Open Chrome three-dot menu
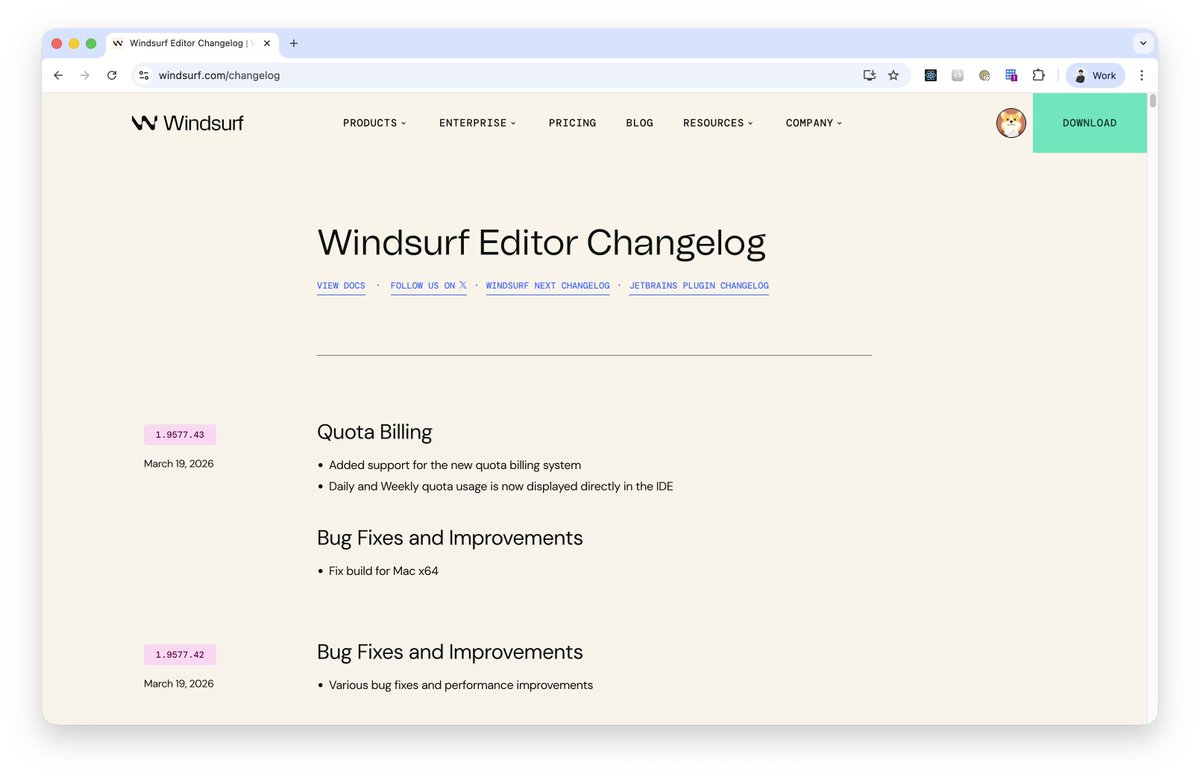 pos(1142,75)
